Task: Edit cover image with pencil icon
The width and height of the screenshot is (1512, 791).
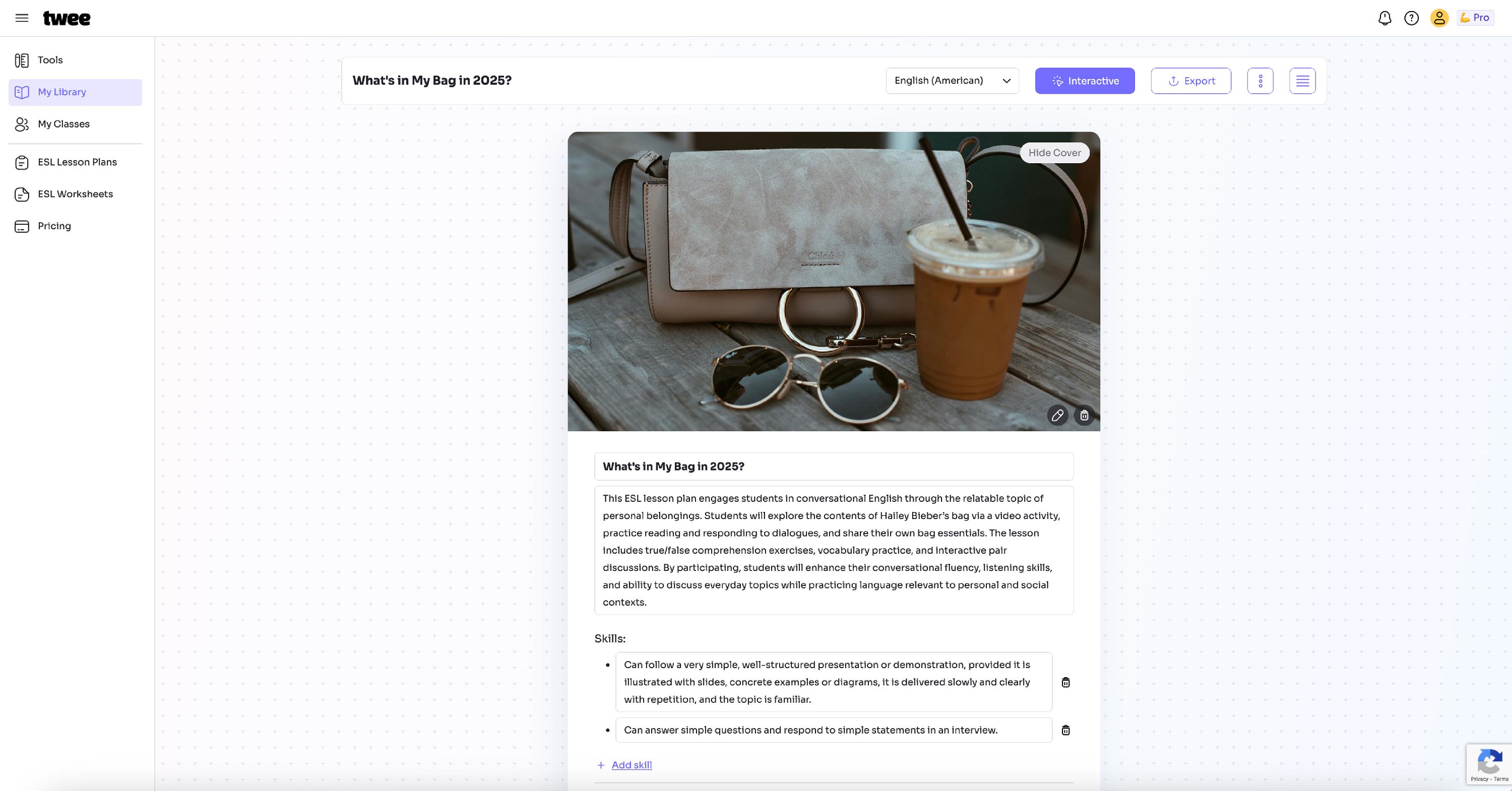Action: point(1058,416)
